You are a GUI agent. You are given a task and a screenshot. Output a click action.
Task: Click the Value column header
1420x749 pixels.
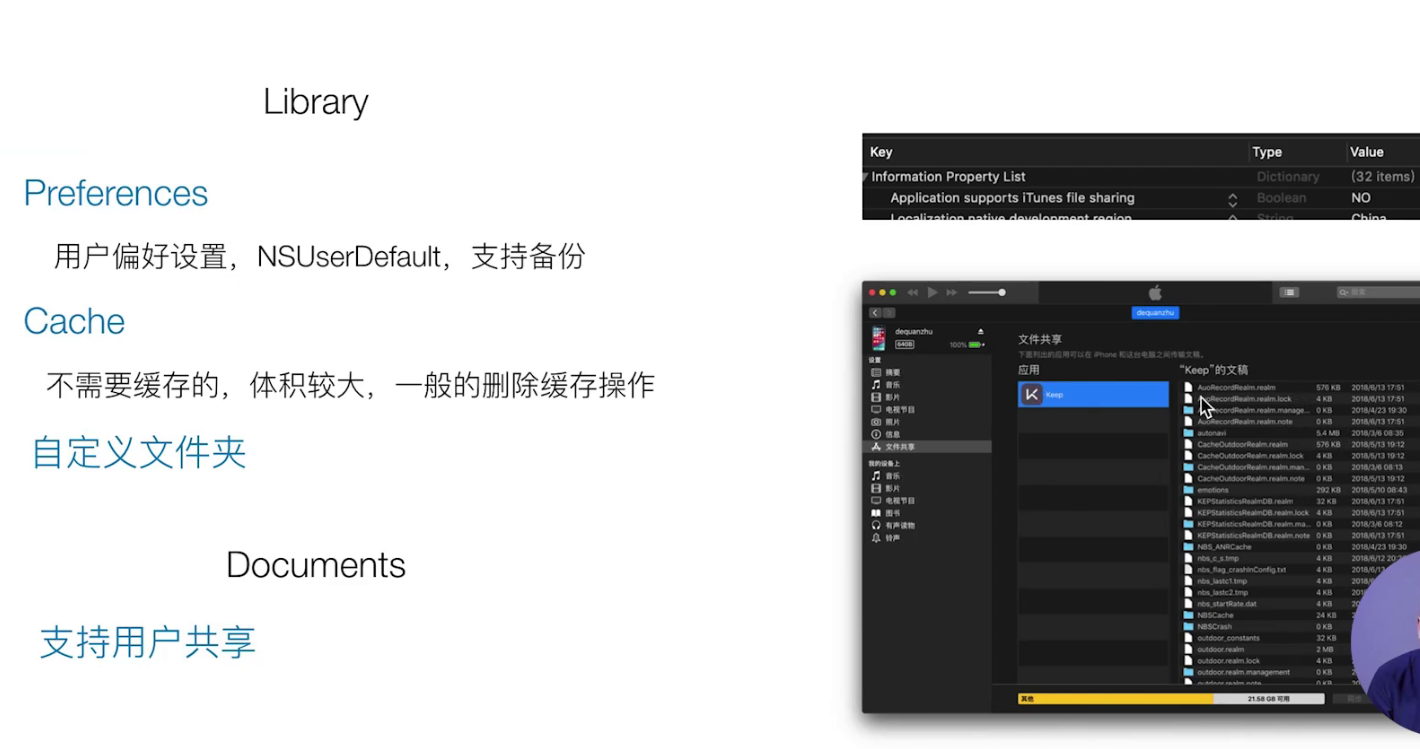click(x=1367, y=152)
